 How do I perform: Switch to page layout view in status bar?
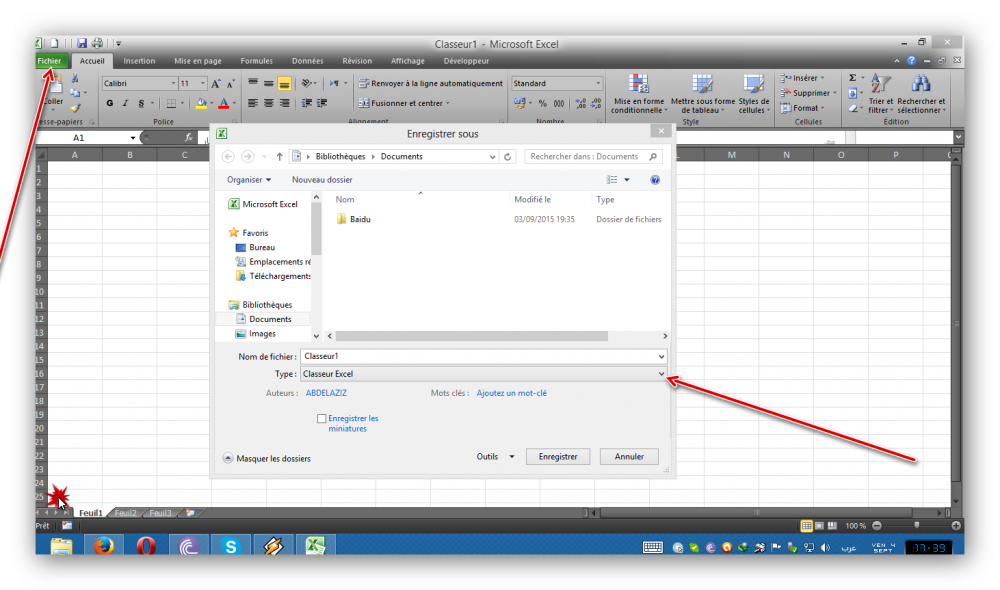tap(820, 526)
